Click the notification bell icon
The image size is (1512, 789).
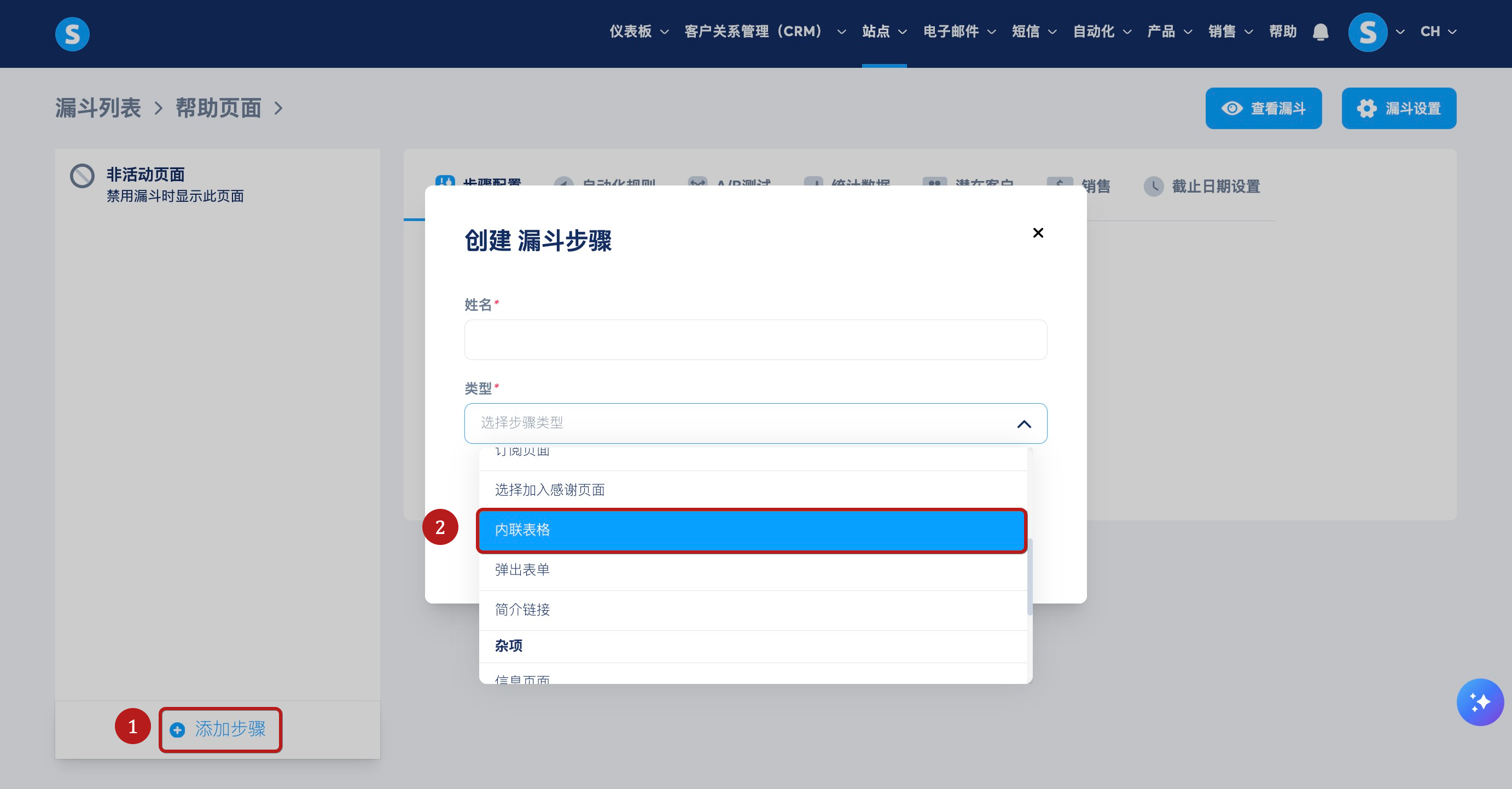coord(1320,32)
